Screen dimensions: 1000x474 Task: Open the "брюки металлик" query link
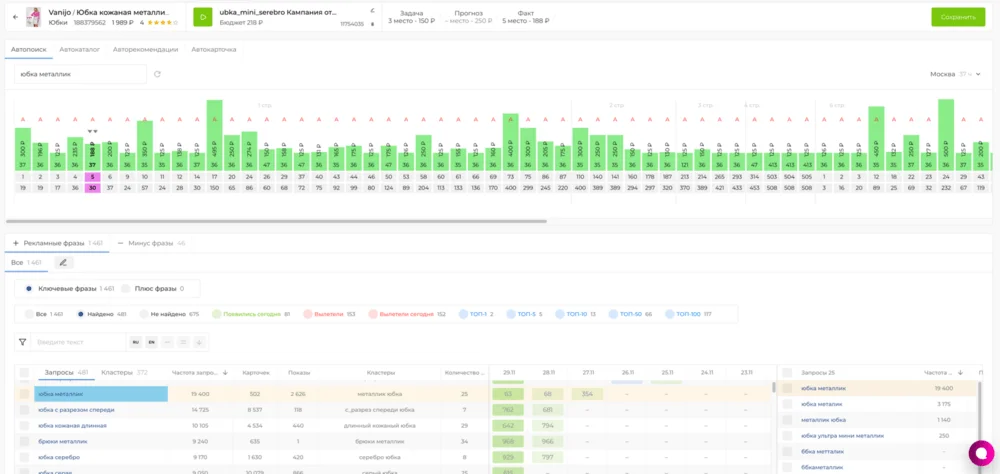pos(62,441)
